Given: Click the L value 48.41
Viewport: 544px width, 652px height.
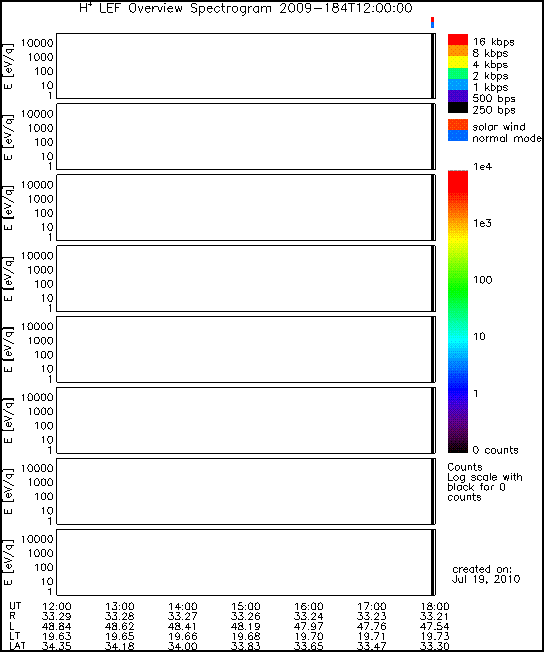Looking at the screenshot, I should coord(183,626).
